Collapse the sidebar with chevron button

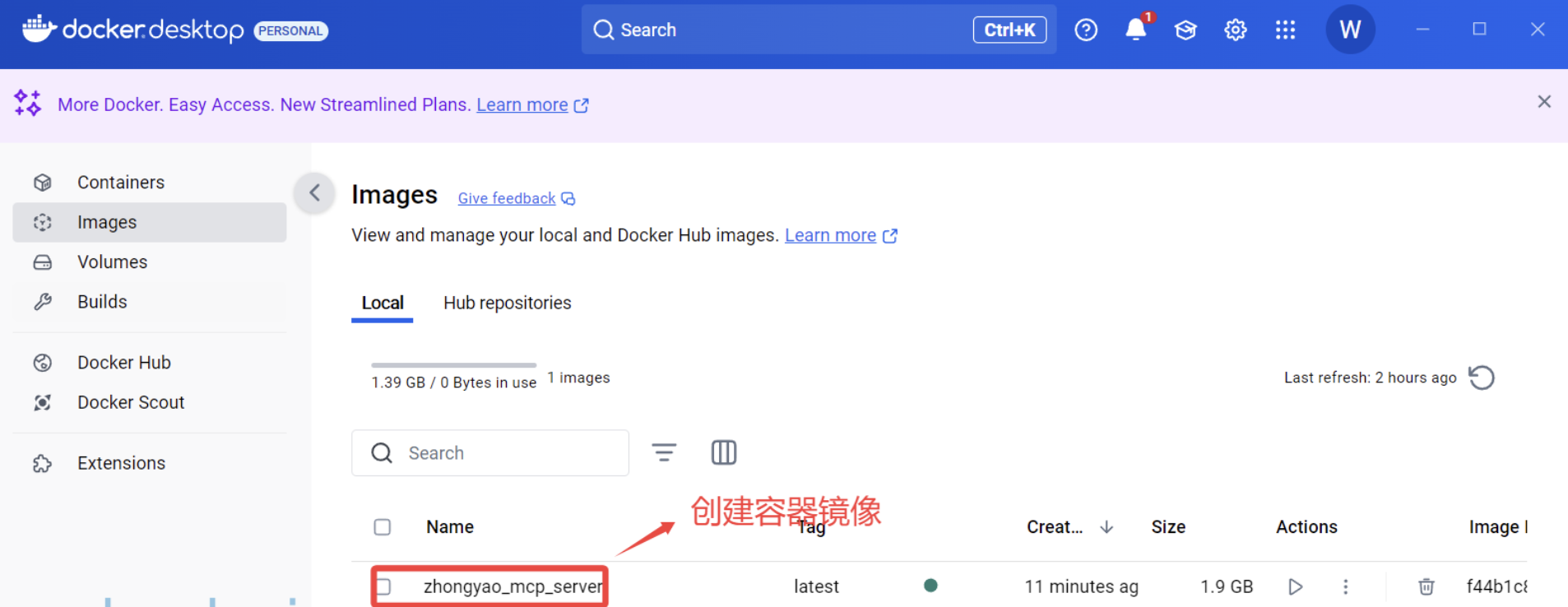pos(314,193)
